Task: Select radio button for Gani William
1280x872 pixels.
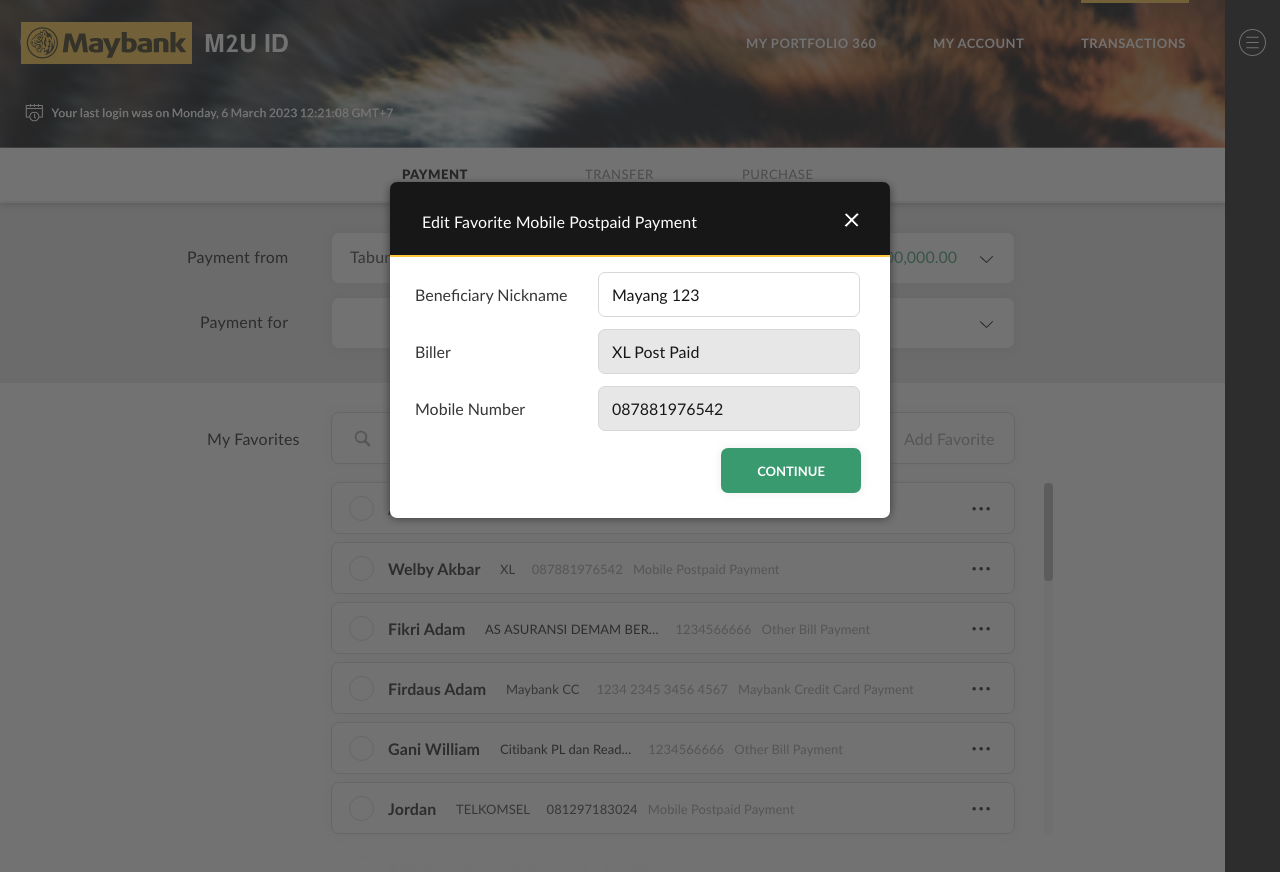Action: click(x=361, y=749)
